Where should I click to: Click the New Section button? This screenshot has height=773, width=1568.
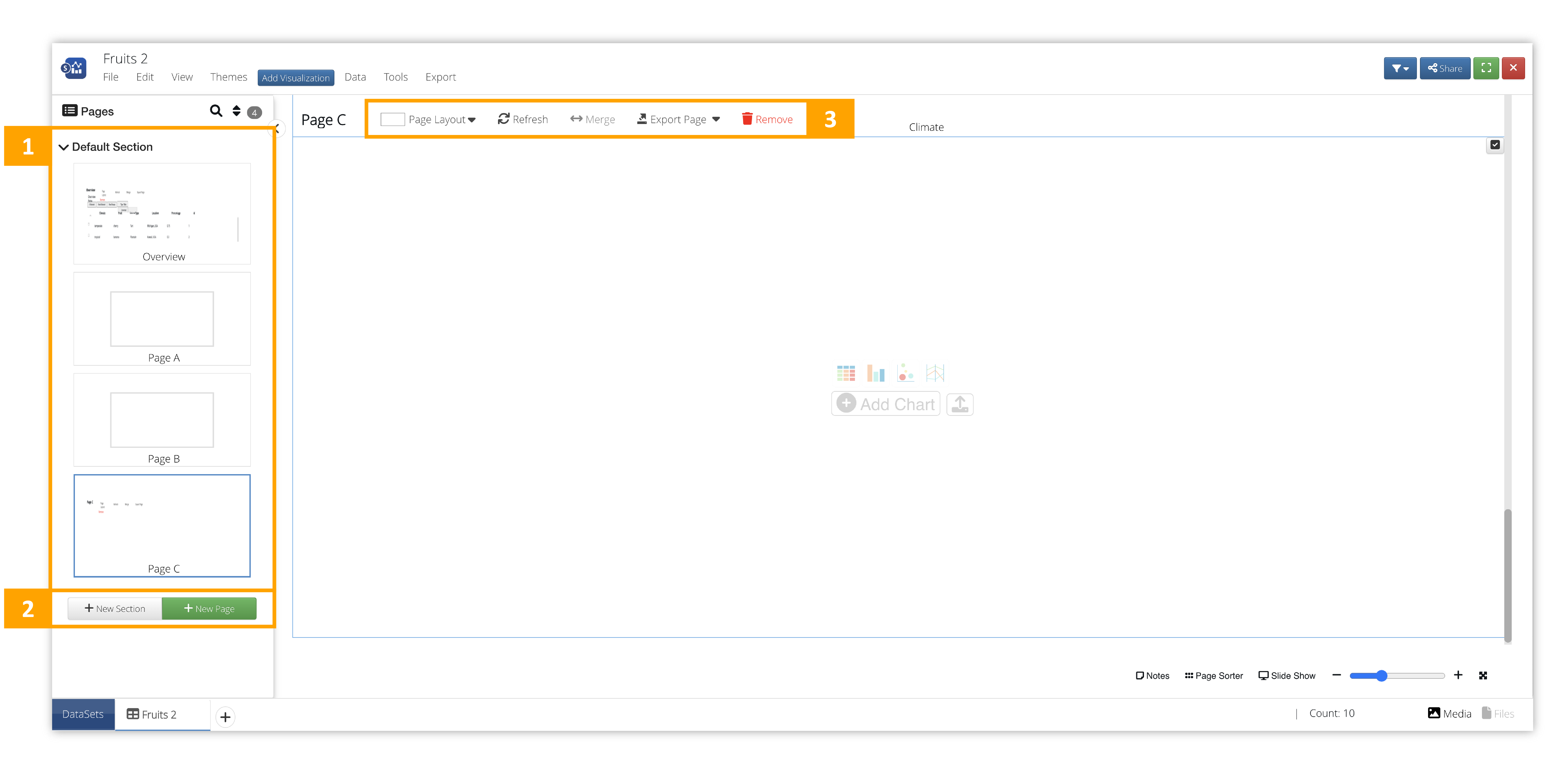tap(115, 608)
